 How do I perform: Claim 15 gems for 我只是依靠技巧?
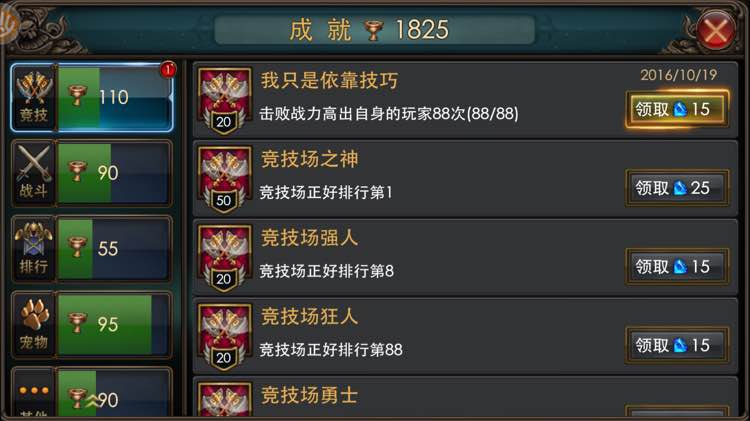coord(677,109)
